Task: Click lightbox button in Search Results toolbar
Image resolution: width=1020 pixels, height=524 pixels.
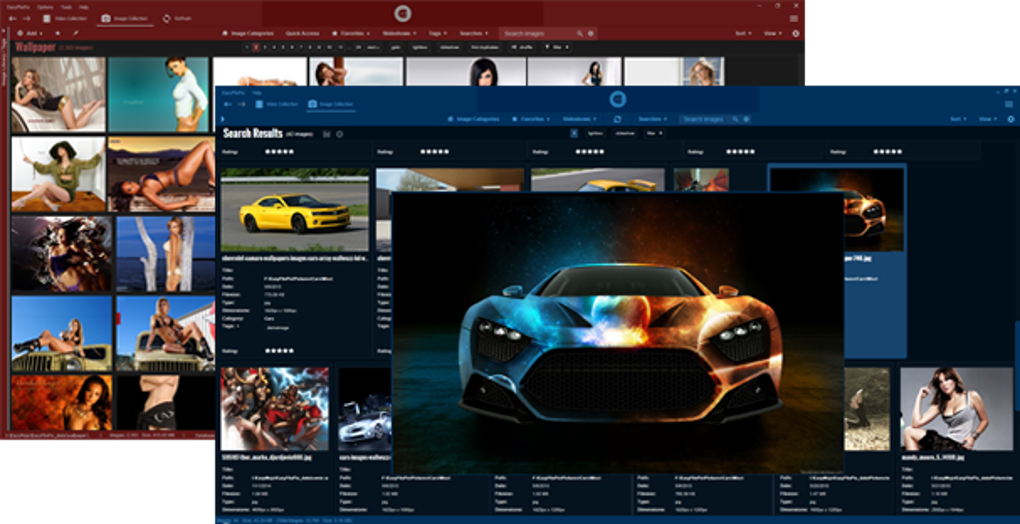Action: [595, 133]
